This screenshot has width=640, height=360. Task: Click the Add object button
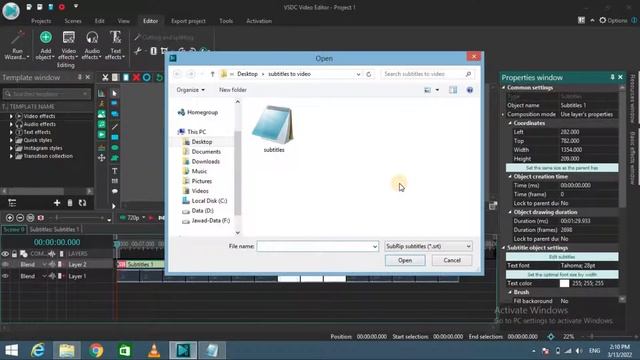[46, 45]
